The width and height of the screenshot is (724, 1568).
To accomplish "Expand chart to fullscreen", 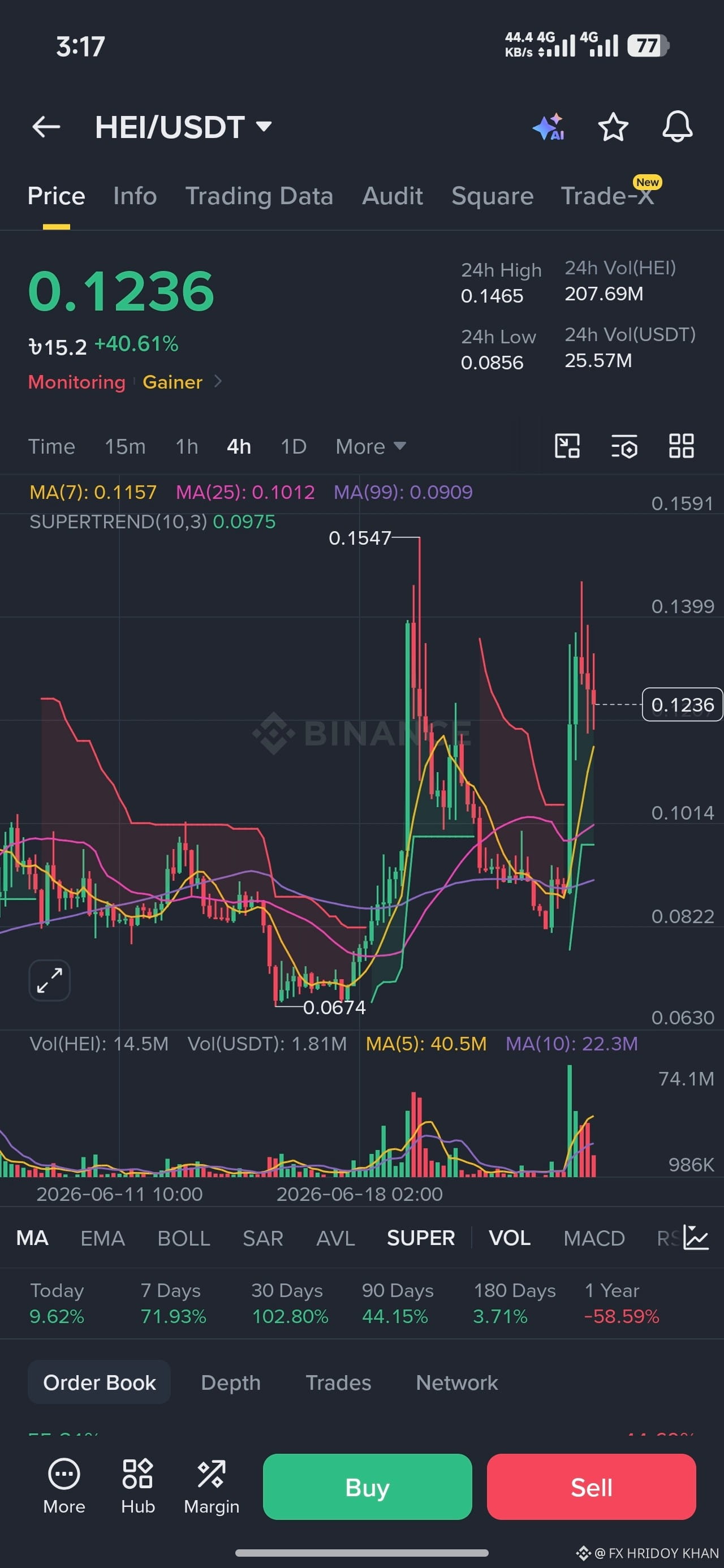I will click(49, 980).
